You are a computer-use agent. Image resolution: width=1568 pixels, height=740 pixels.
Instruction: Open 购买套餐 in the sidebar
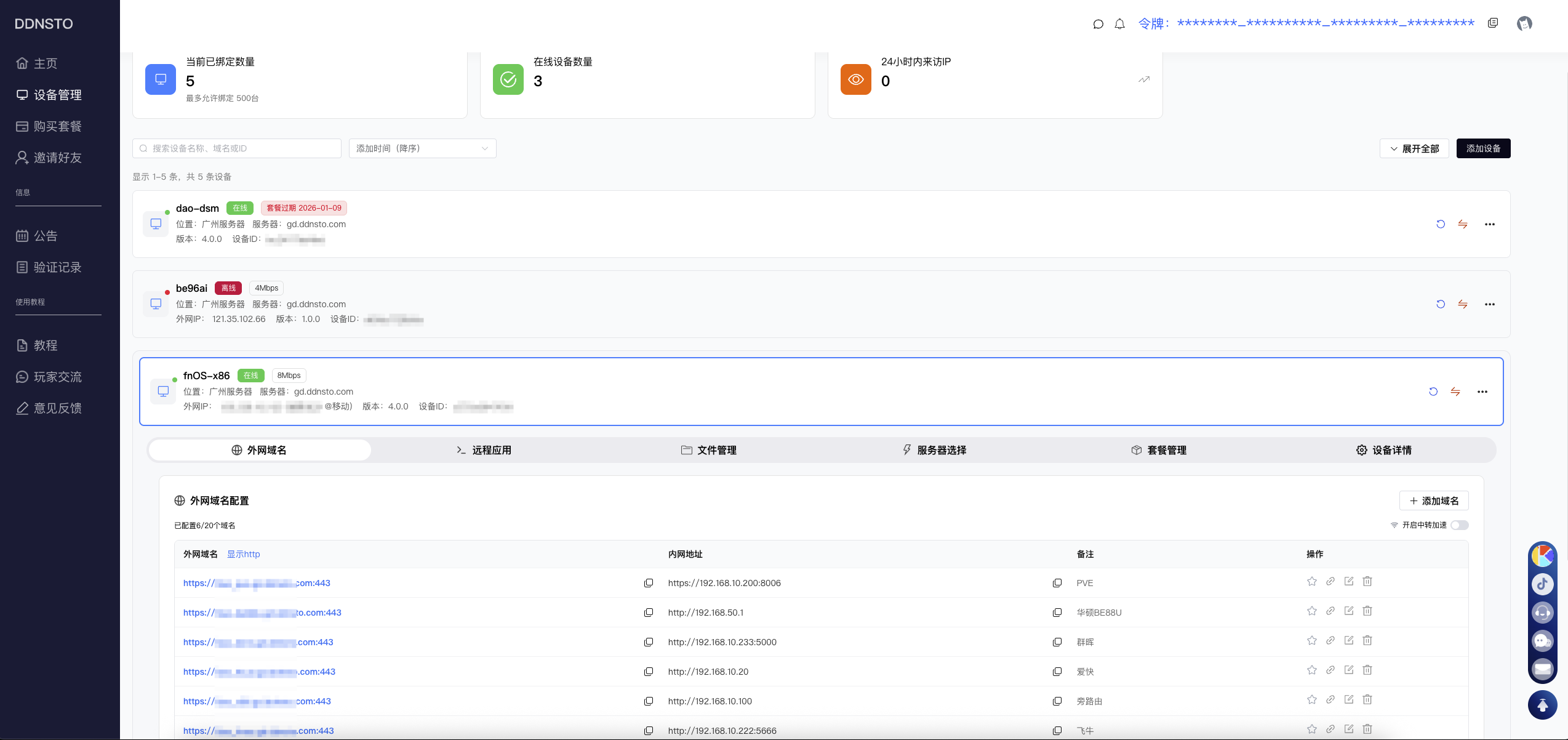(x=49, y=126)
